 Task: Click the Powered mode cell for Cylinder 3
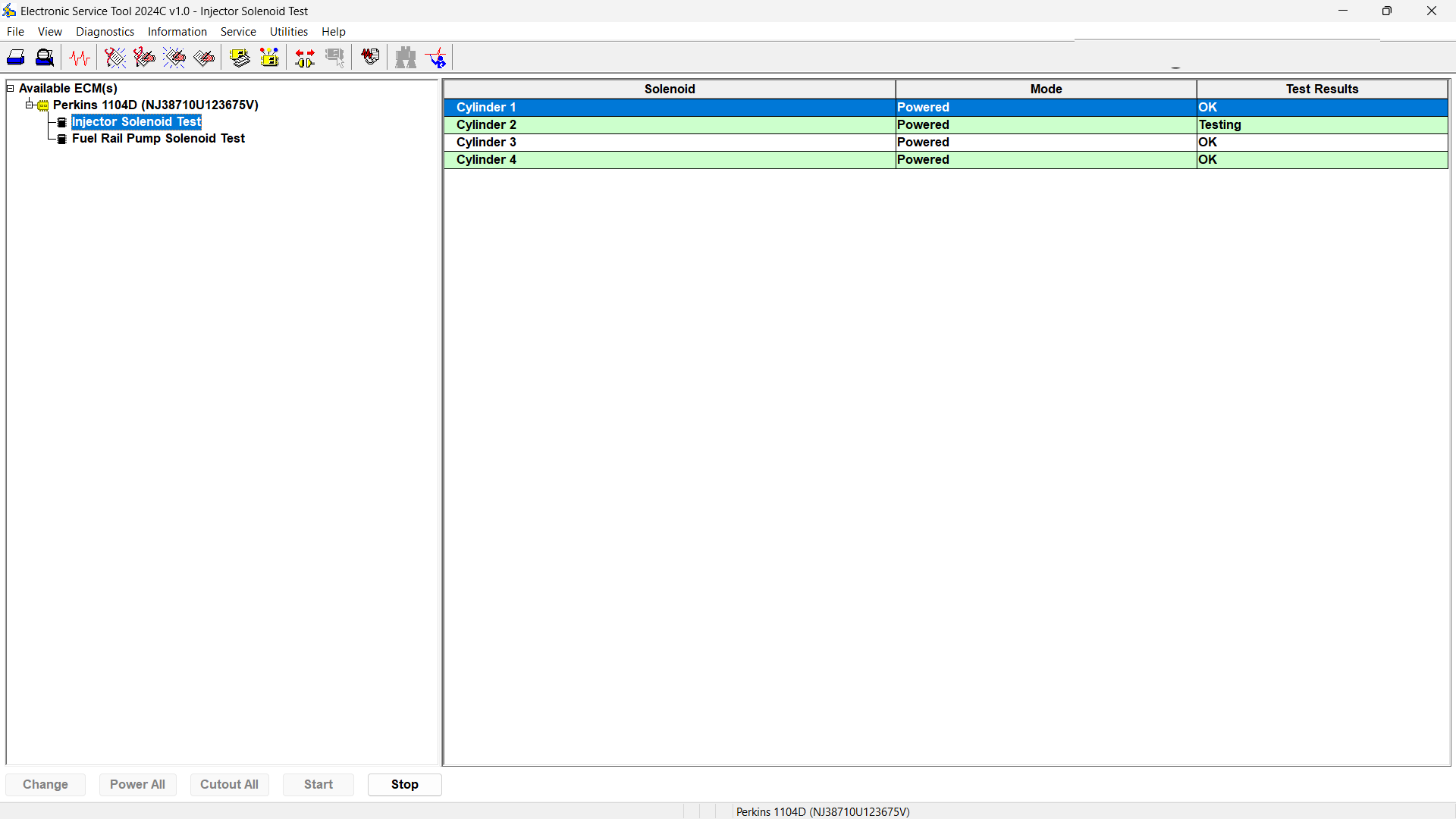(x=1046, y=143)
